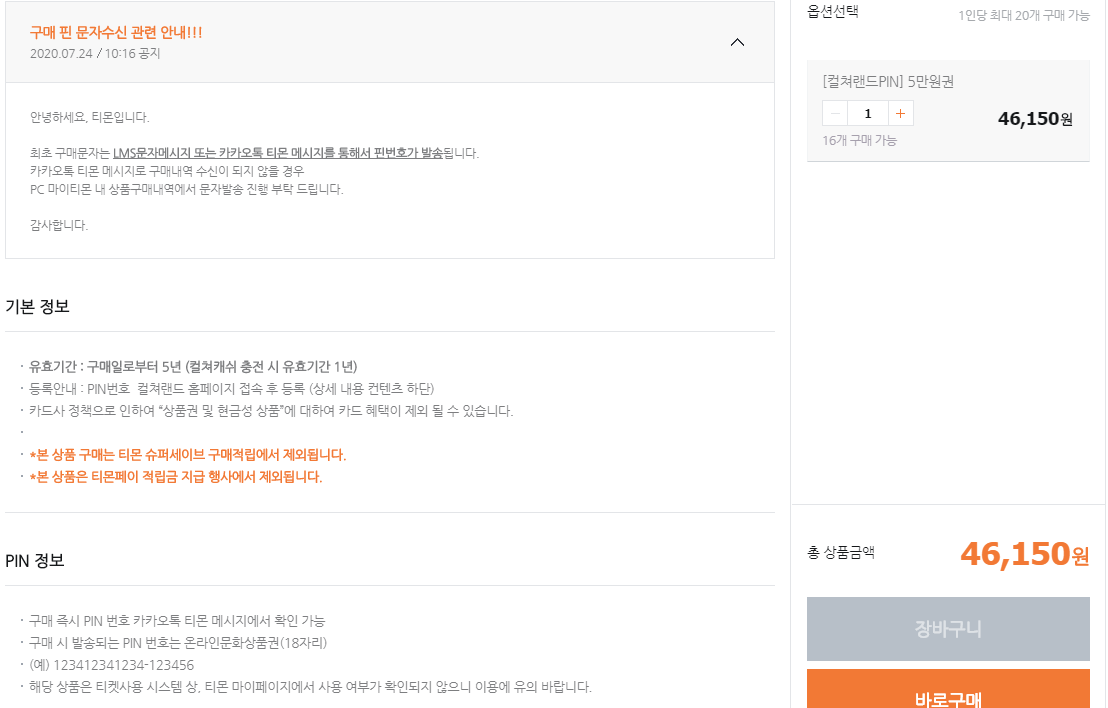Click the orange total price 46,150원
Screen dimensions: 1108x708
pyautogui.click(x=1025, y=553)
